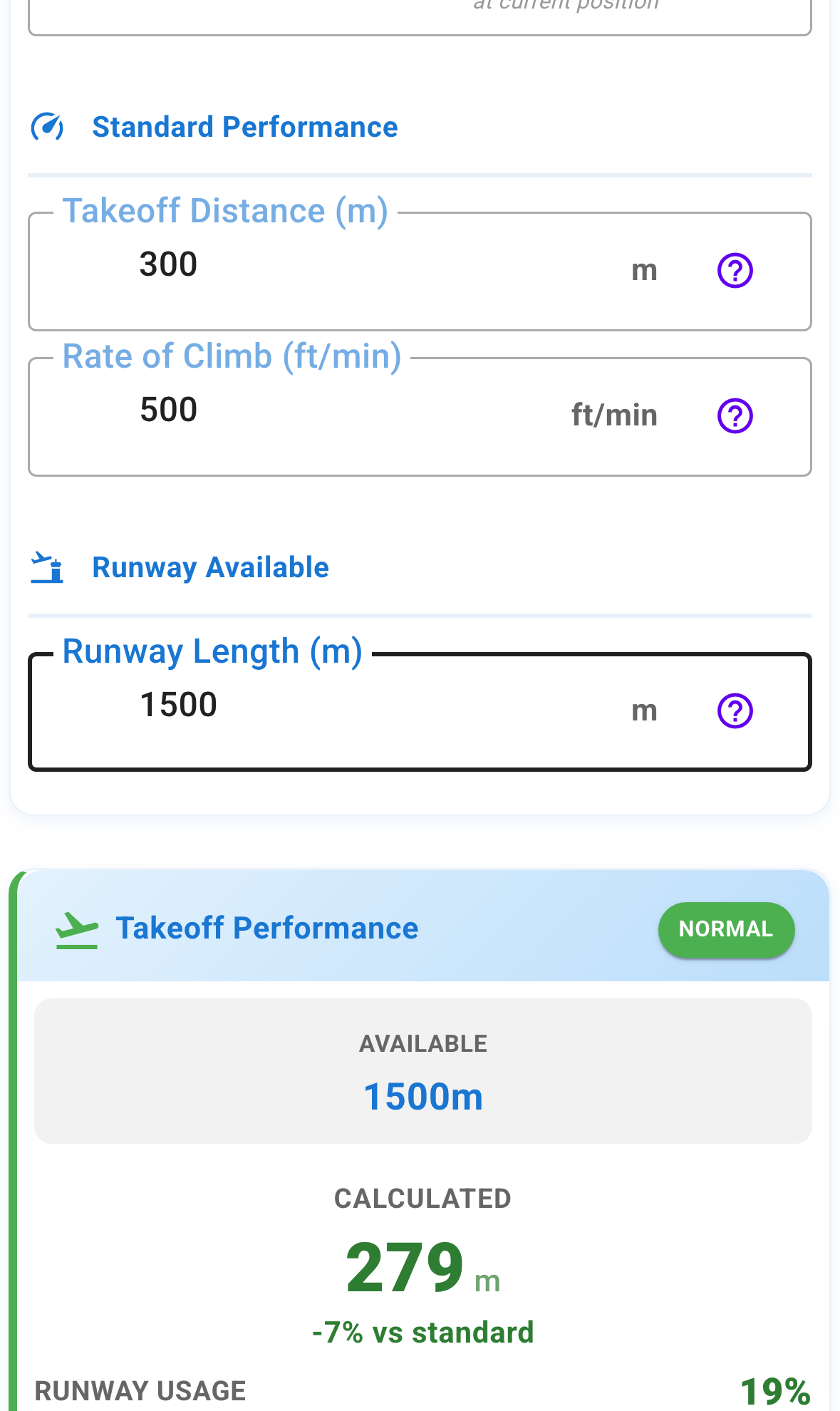This screenshot has width=840, height=1411.
Task: Click the "-7% vs standard" comparison text
Action: [x=422, y=1333]
